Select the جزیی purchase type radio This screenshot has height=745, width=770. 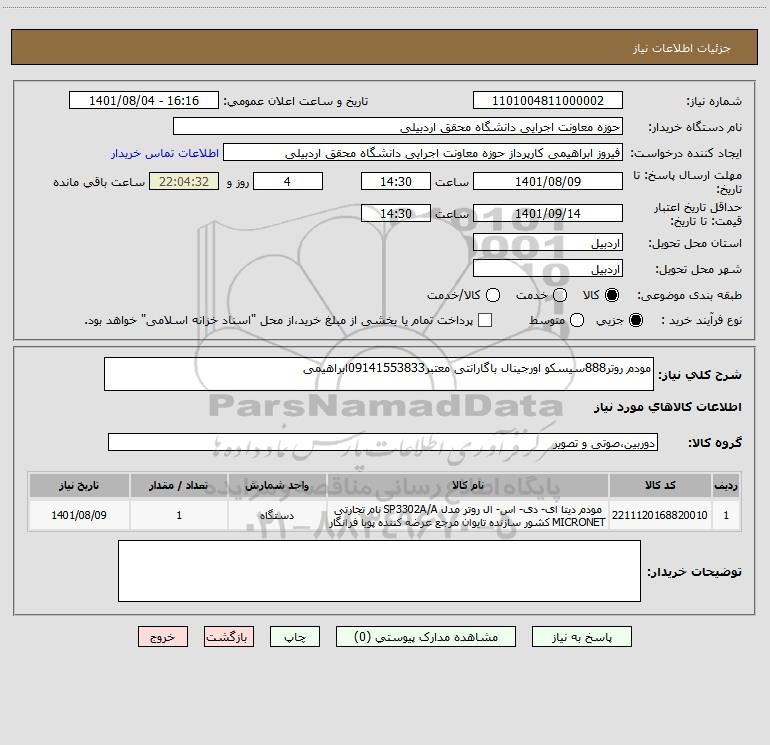click(x=636, y=320)
